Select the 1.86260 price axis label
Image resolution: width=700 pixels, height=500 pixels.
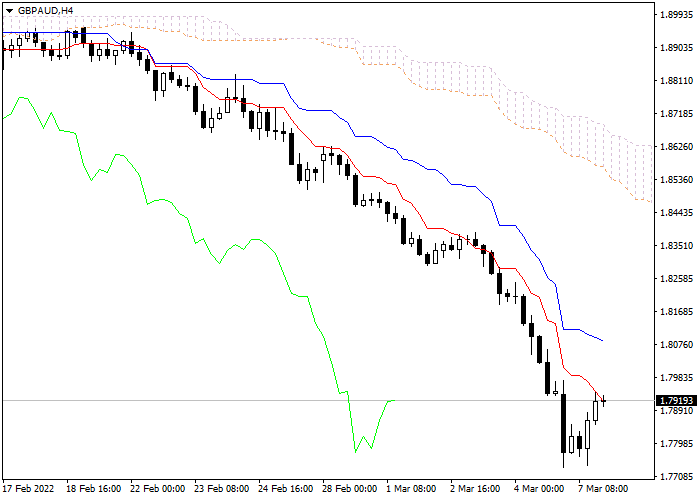[x=677, y=146]
